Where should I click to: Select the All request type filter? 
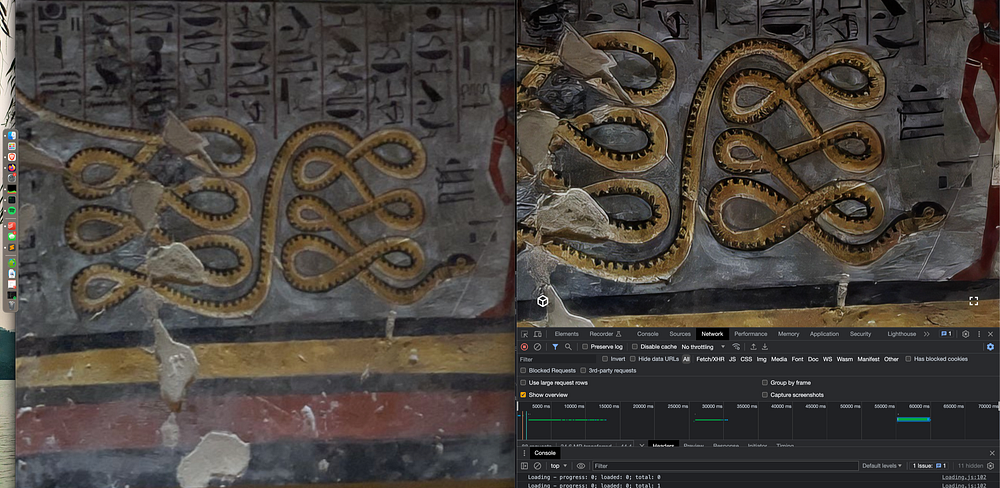686,359
